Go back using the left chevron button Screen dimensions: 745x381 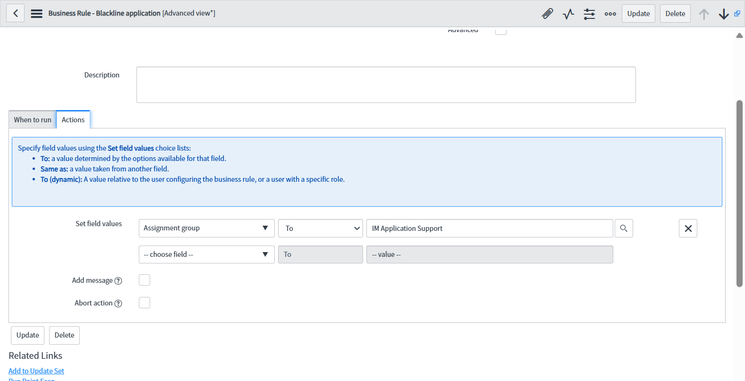click(16, 13)
